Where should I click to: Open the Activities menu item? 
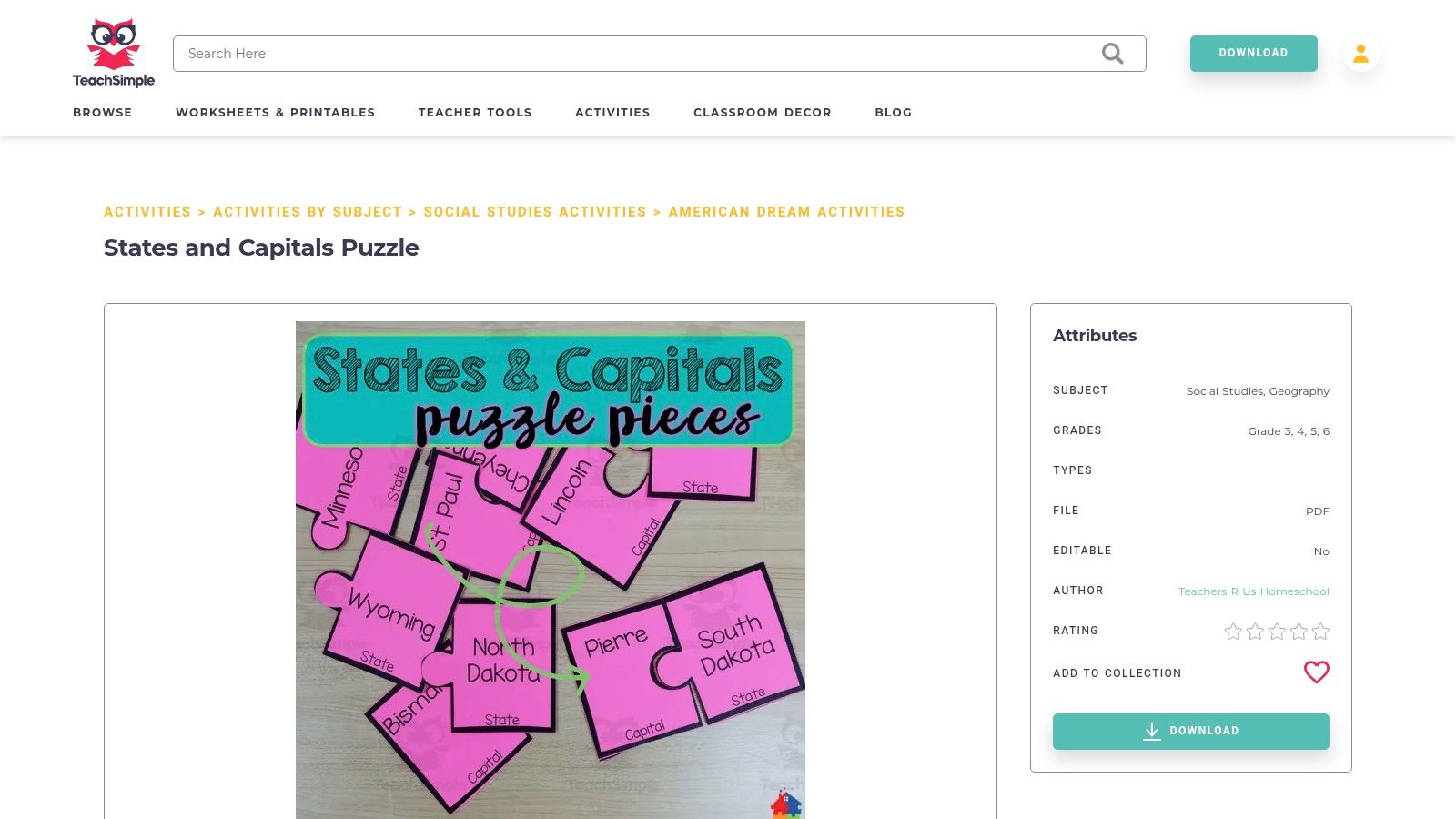coord(612,113)
